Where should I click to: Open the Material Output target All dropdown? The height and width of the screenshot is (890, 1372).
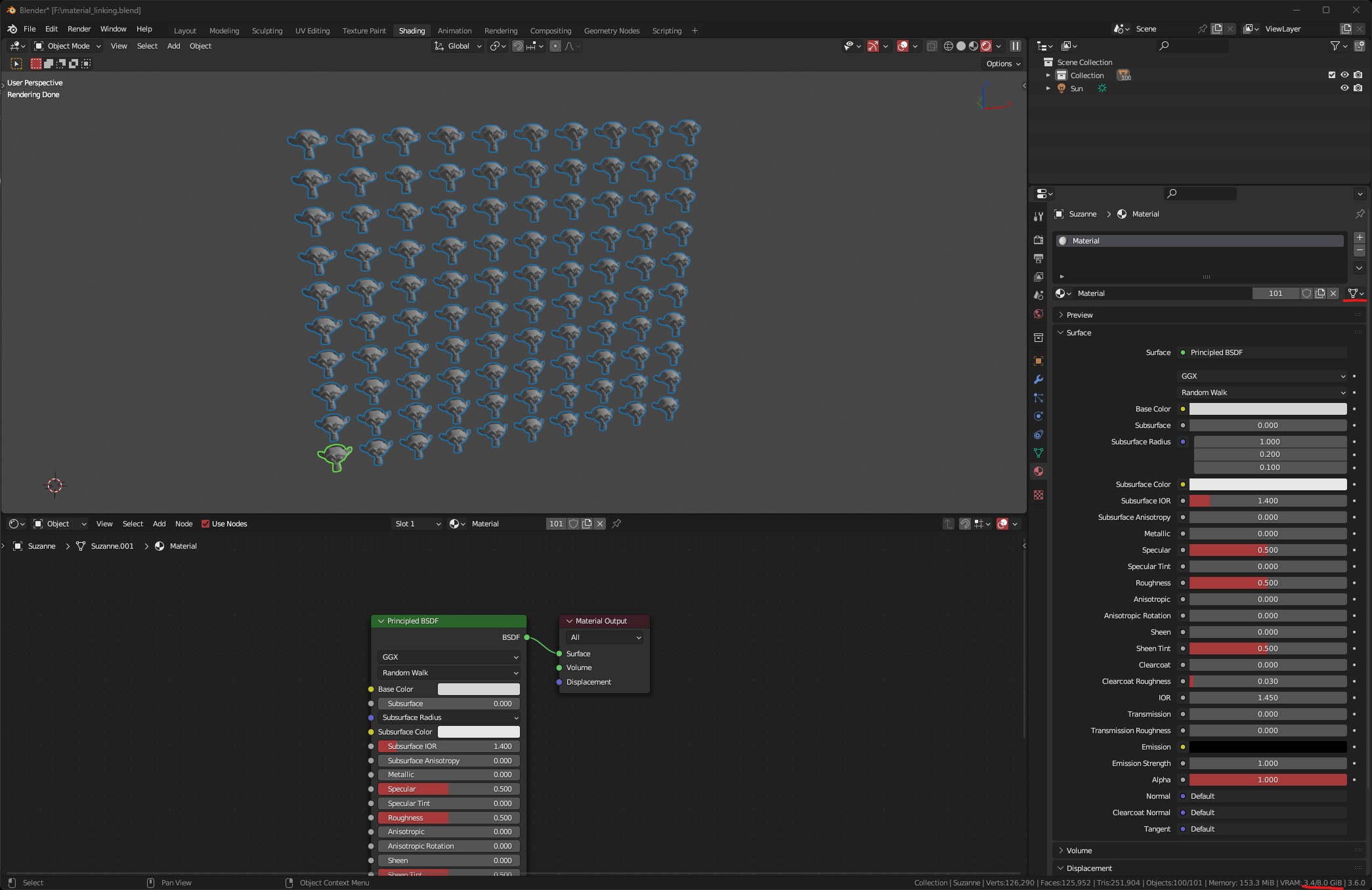605,637
